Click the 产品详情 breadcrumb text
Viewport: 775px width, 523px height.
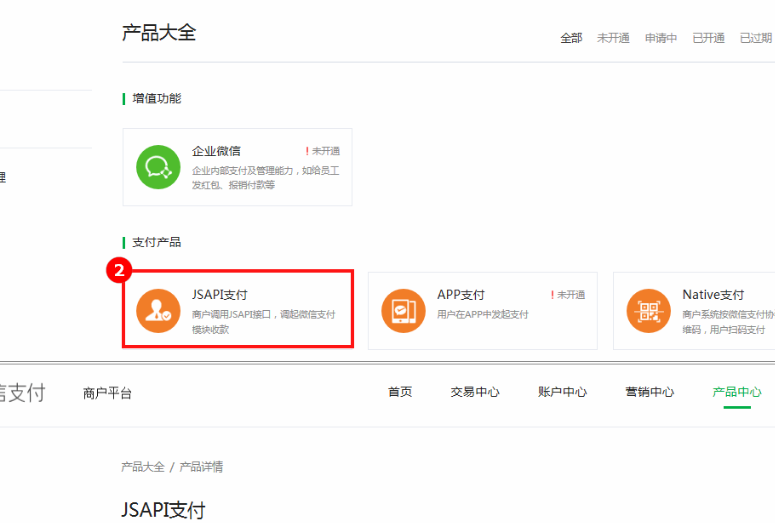pos(201,467)
